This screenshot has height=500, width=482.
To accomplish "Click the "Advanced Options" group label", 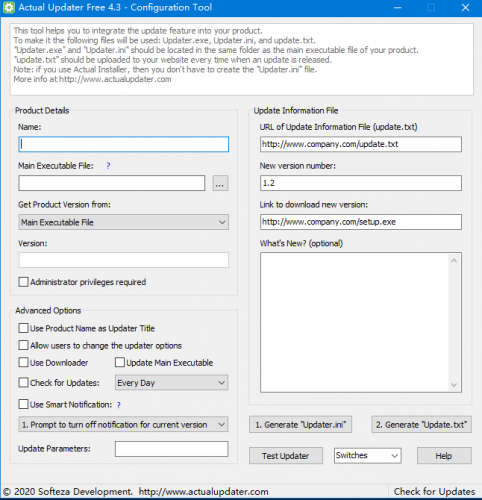I will tap(48, 311).
